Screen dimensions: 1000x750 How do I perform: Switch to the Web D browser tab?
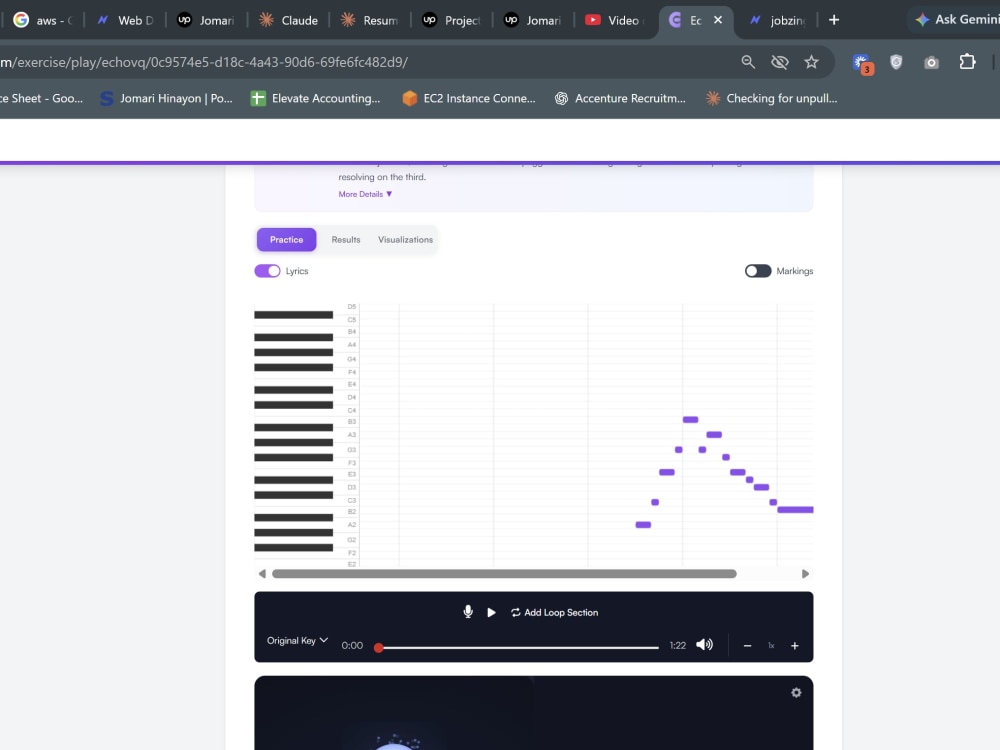tap(126, 20)
